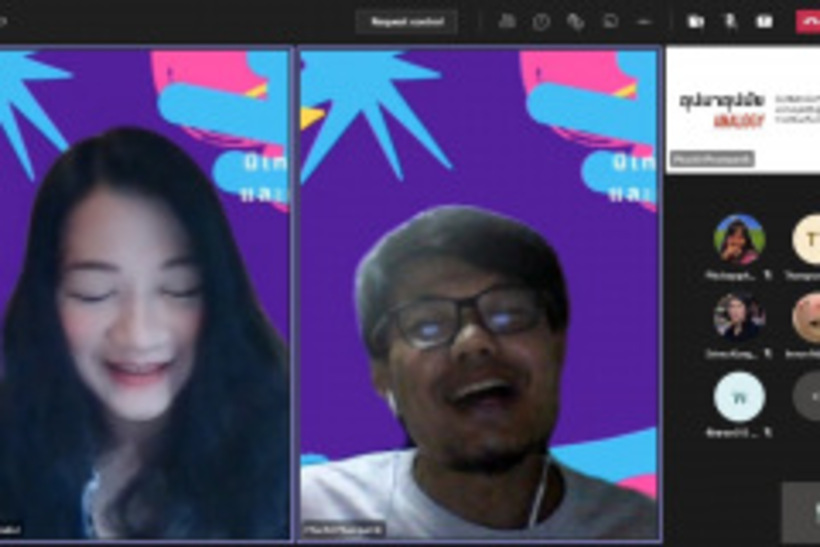Click the second icon in the meeting toolbar
Screen dimensions: 820x547
(541, 21)
